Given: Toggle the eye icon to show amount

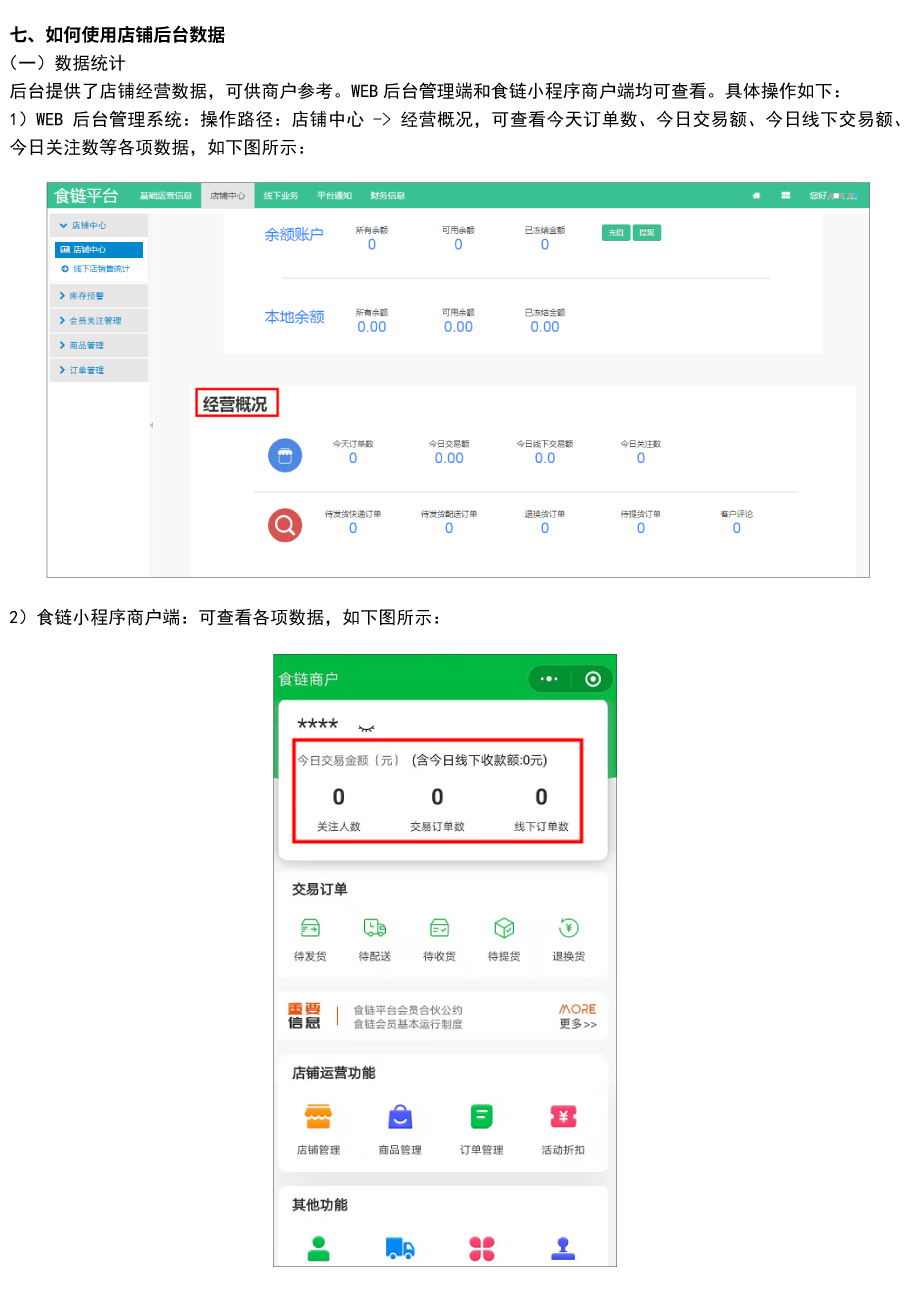Looking at the screenshot, I should tap(366, 729).
